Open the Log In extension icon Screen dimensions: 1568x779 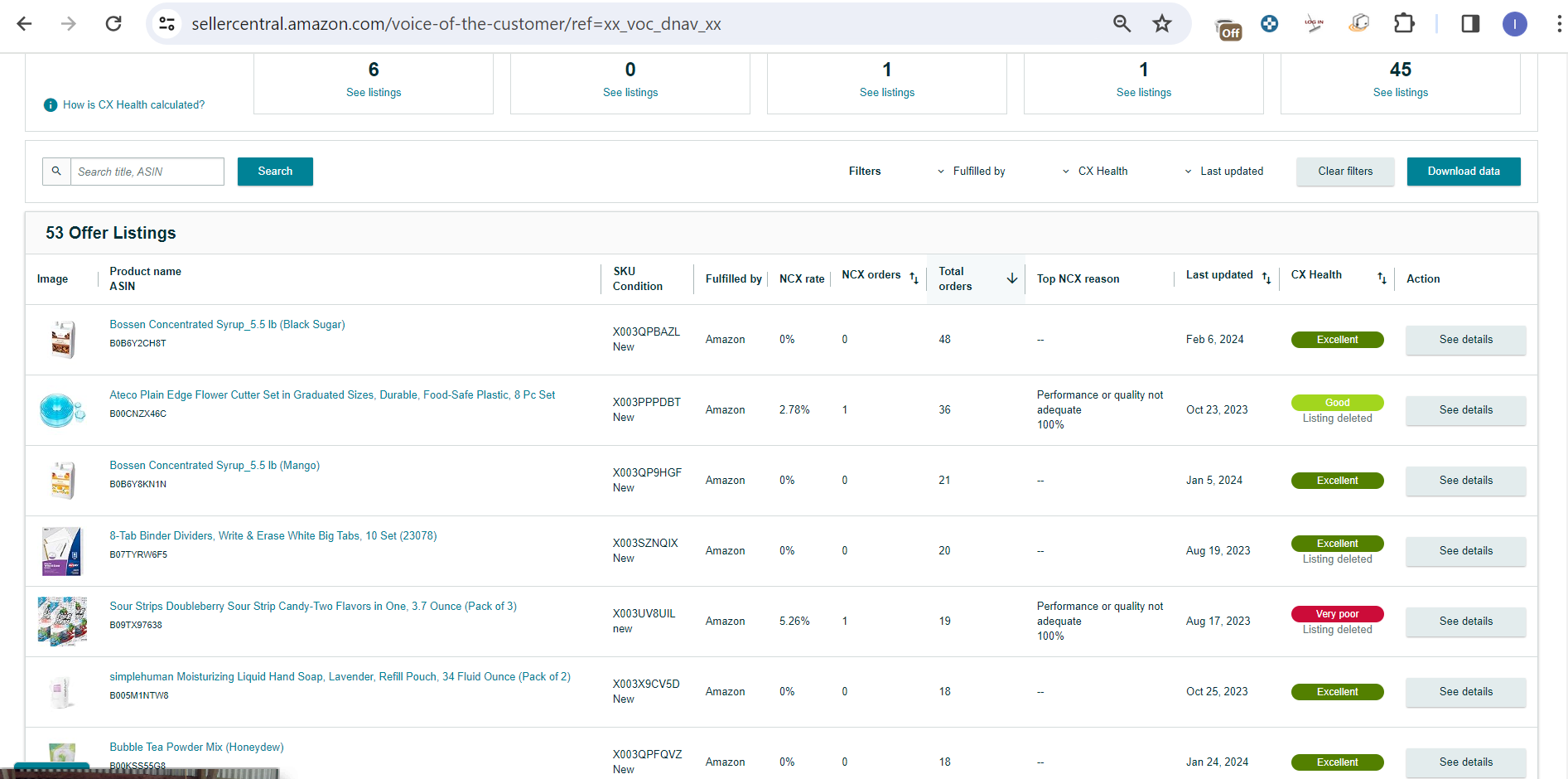[x=1314, y=24]
